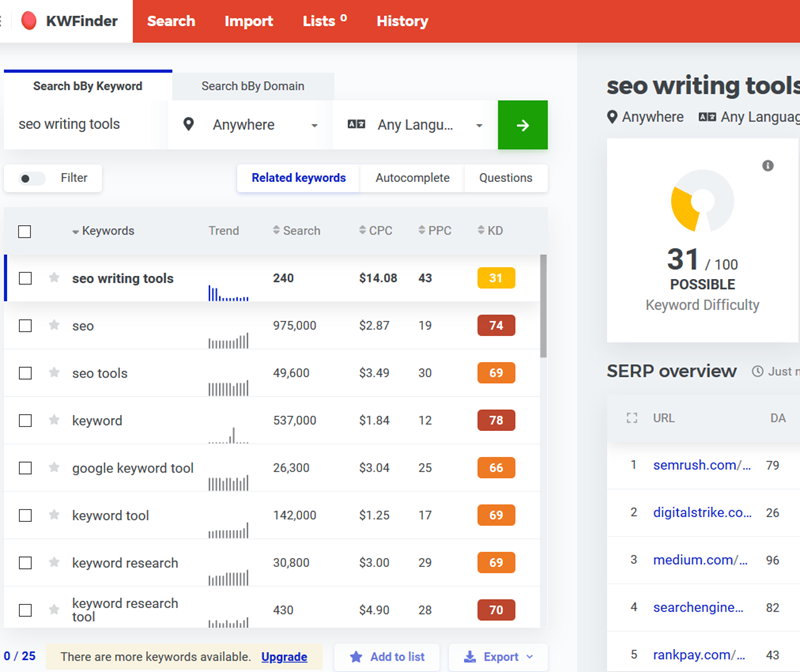This screenshot has width=800, height=672.
Task: Switch to Search by Domain tab
Action: click(x=253, y=86)
